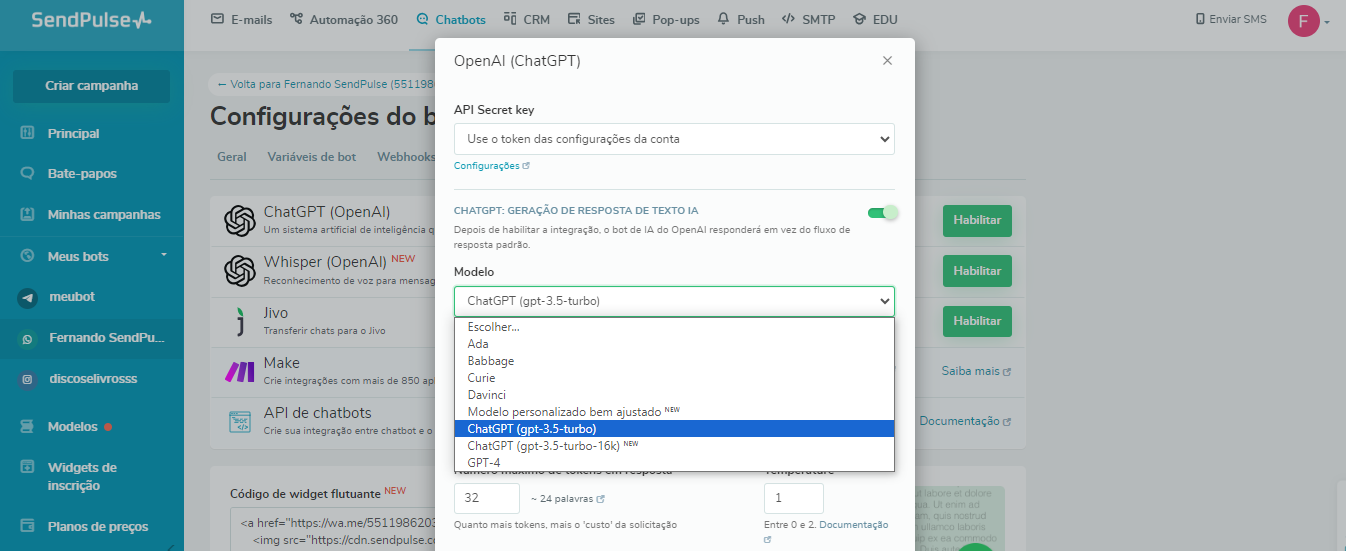Open the SMTP tab
1346x551 pixels.
click(808, 19)
